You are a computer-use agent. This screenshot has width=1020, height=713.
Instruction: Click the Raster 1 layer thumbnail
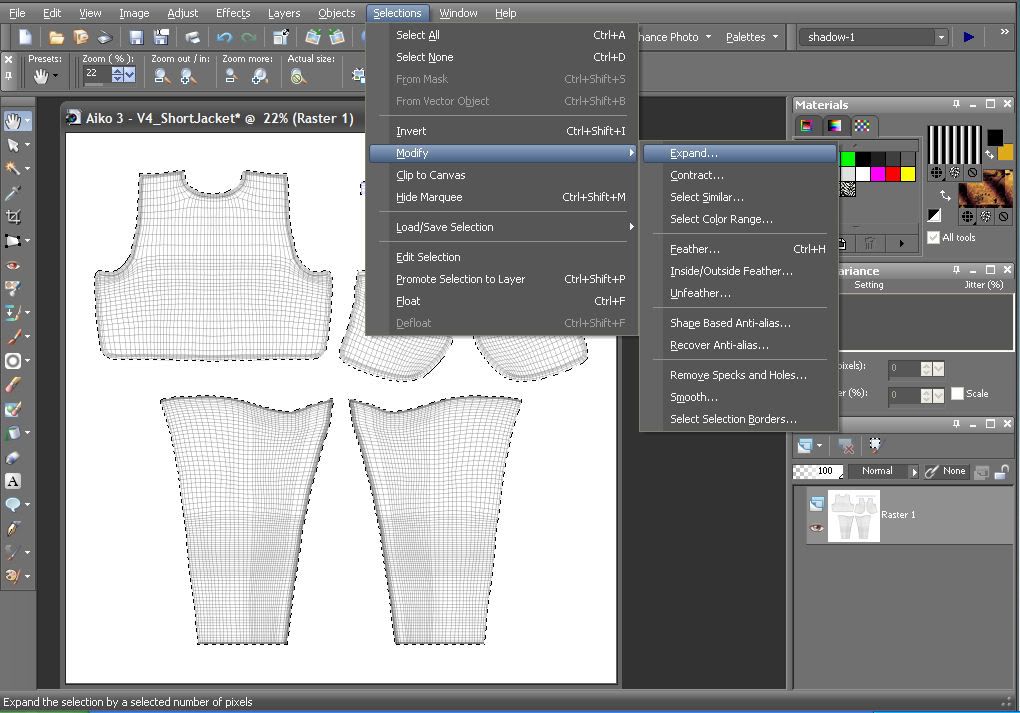[854, 516]
